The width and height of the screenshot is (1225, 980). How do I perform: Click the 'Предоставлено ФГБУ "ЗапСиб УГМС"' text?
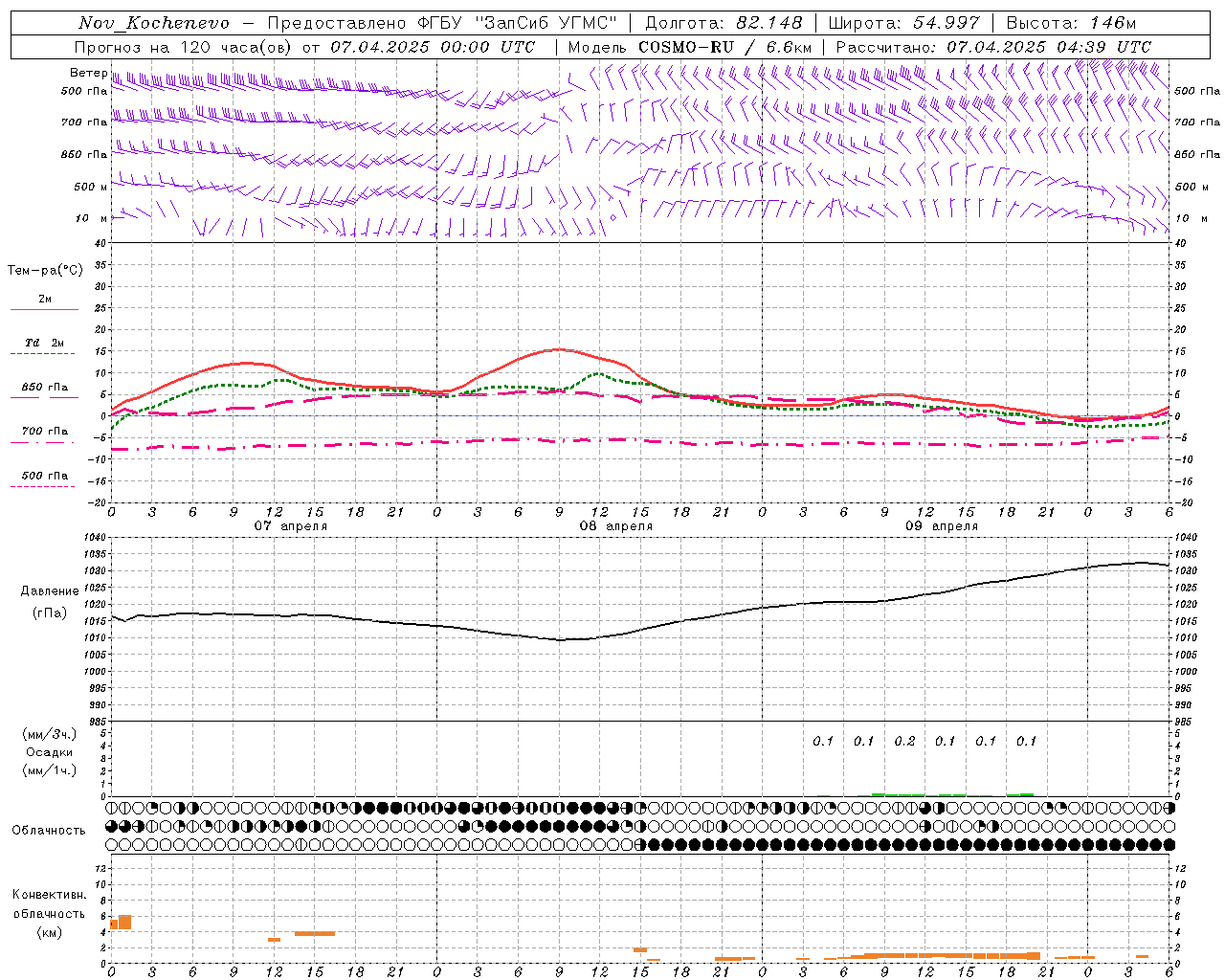(443, 23)
